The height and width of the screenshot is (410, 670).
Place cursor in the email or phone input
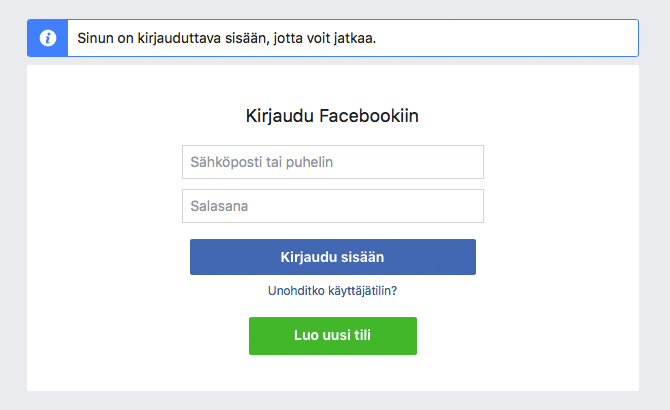click(332, 162)
